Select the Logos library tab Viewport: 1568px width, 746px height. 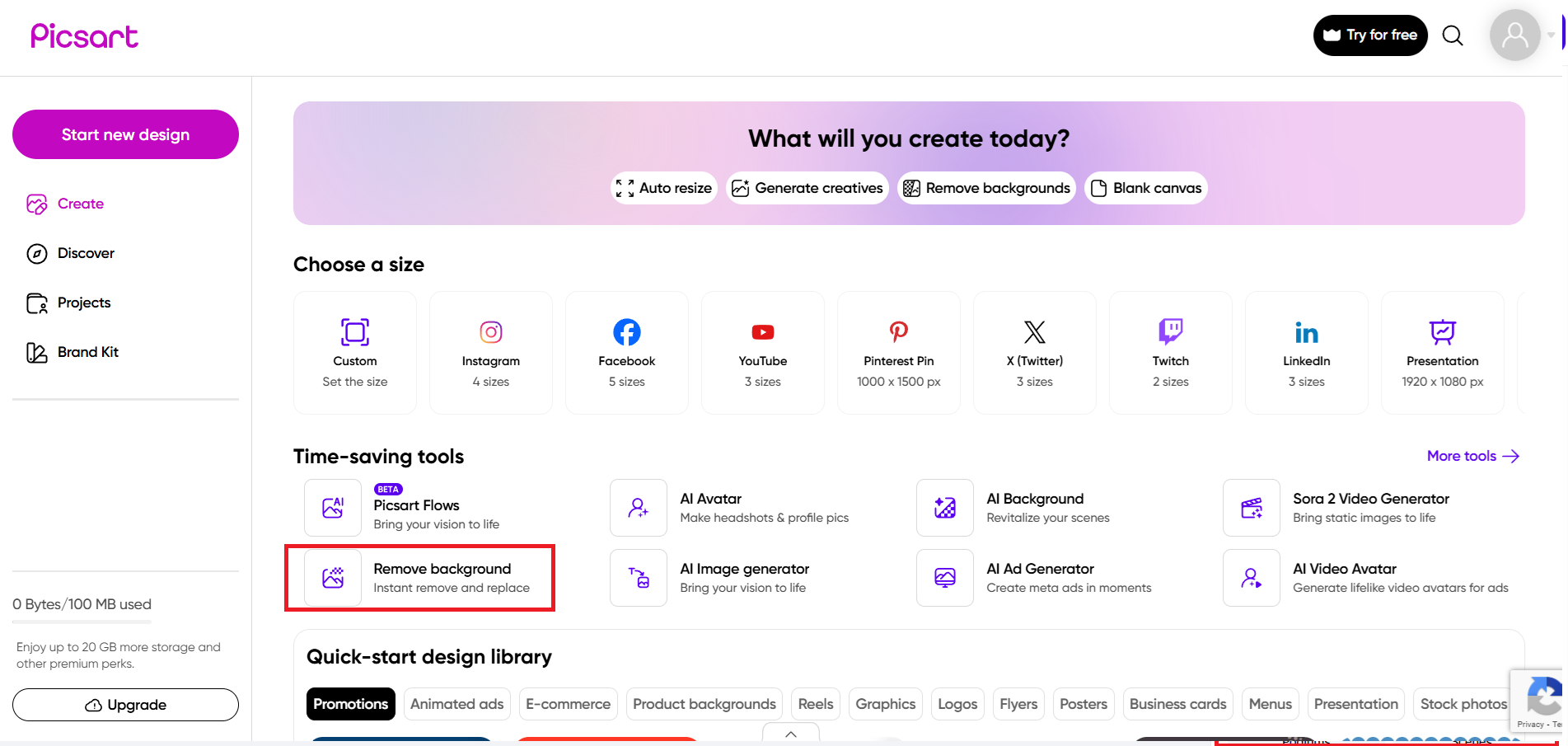pos(957,704)
